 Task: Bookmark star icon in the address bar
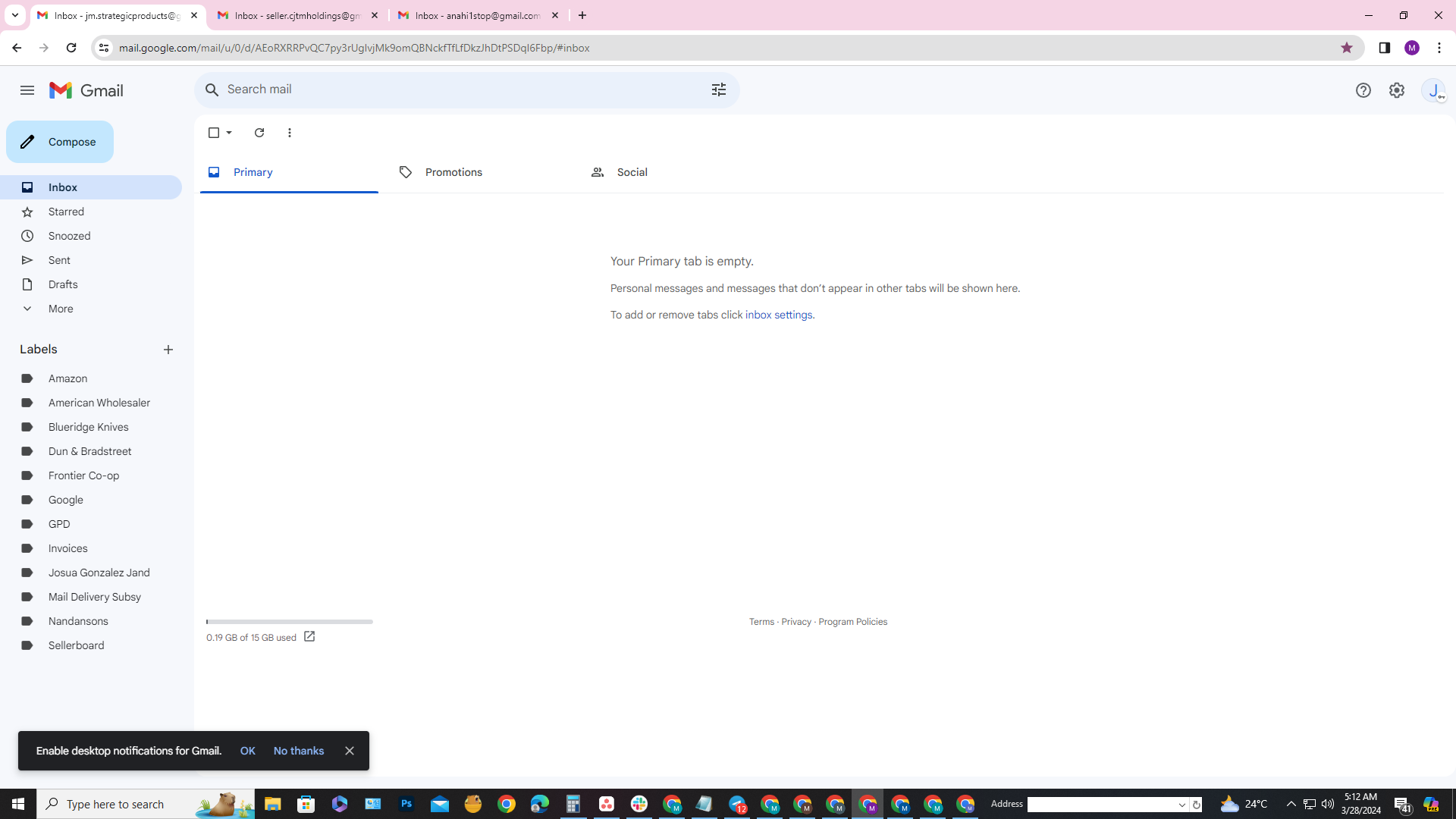click(1347, 48)
